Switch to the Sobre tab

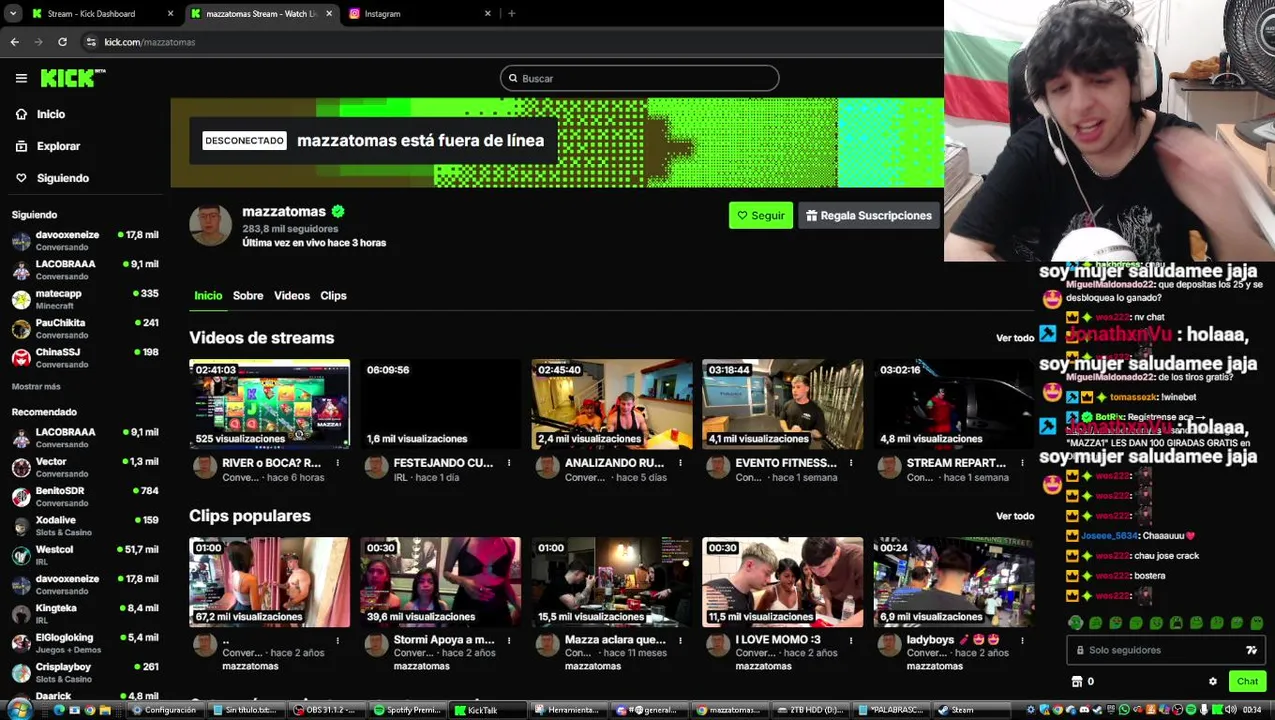click(x=248, y=295)
